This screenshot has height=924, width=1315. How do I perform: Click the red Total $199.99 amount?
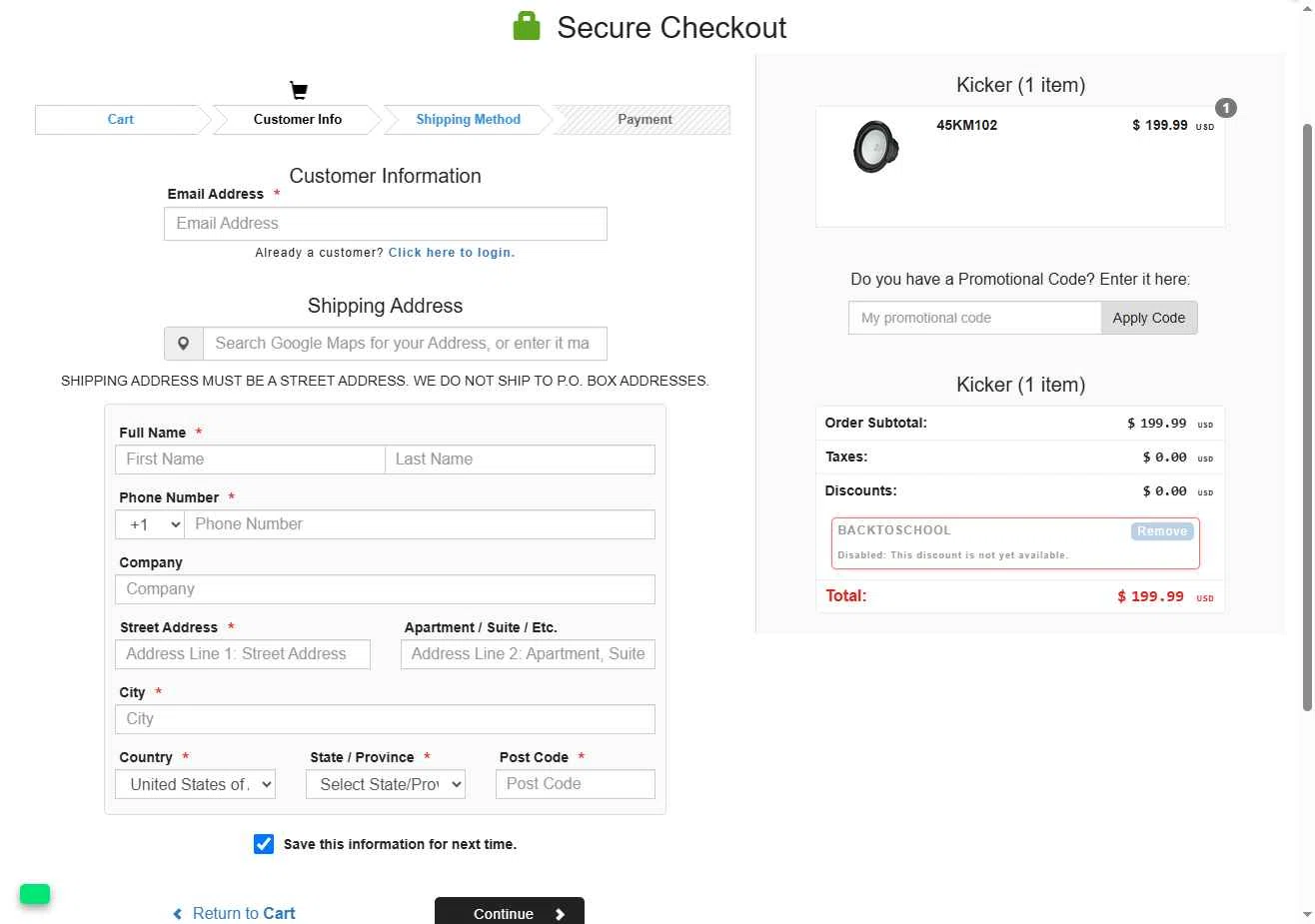coord(1165,596)
